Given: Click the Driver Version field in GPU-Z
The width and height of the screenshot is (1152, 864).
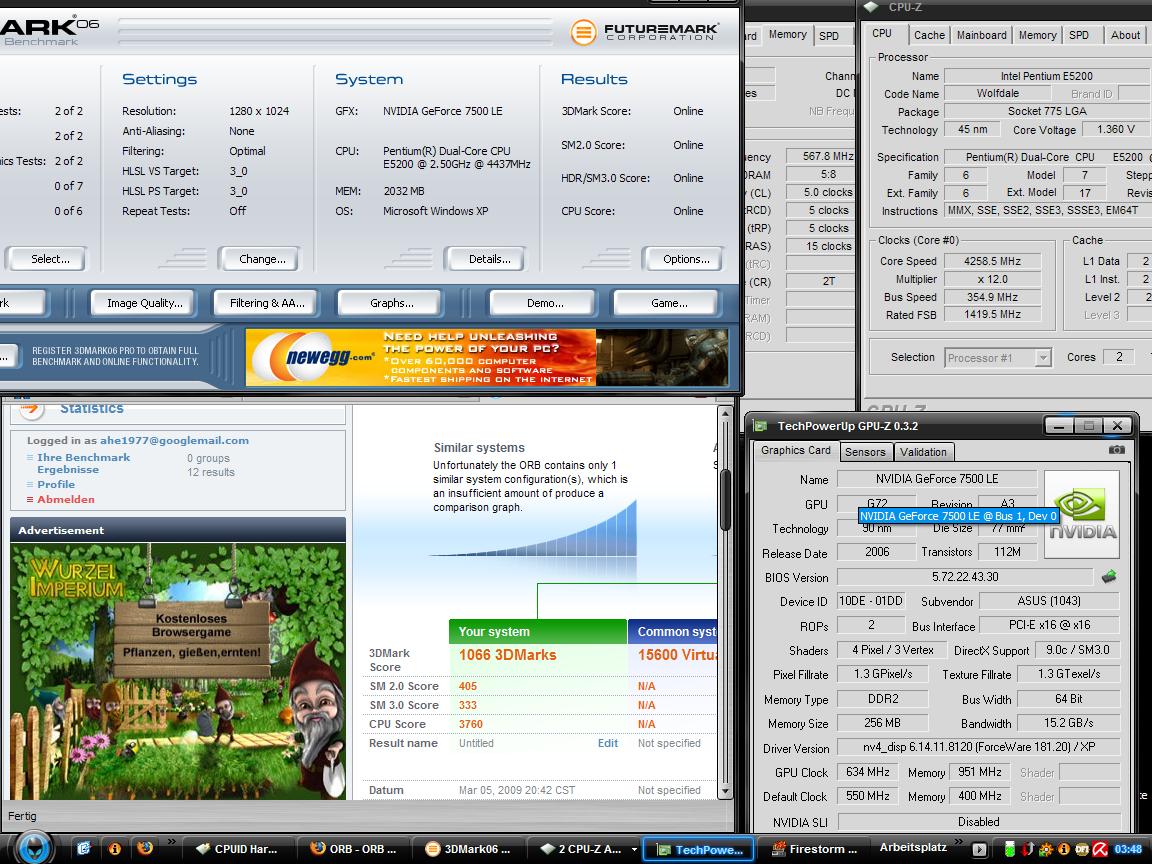Looking at the screenshot, I should pos(979,747).
